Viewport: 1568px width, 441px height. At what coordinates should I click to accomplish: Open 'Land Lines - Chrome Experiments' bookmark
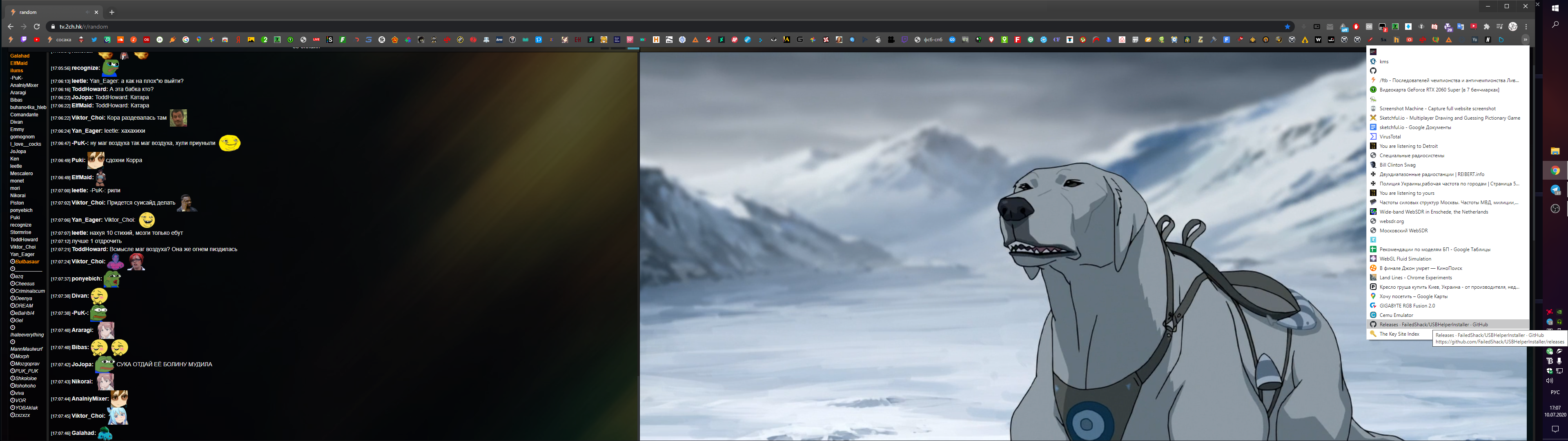coord(1448,278)
